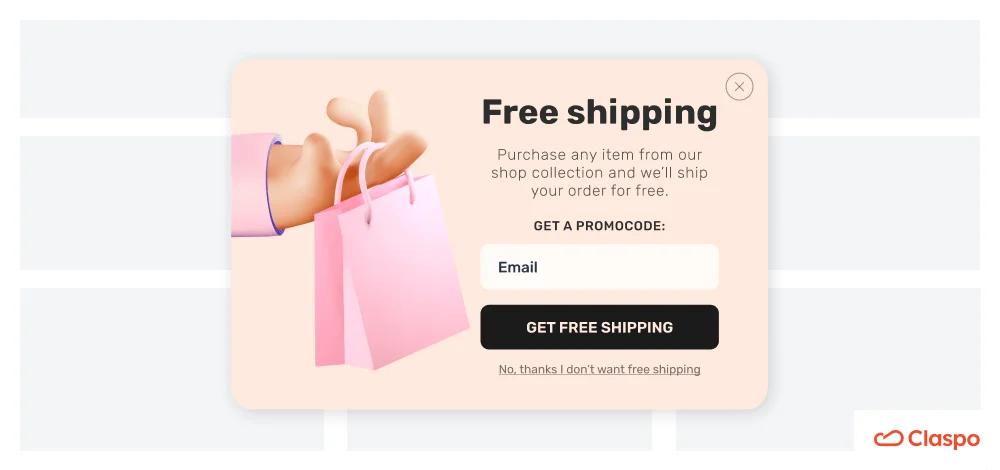Click the GET A PROMOCODE label

tap(599, 226)
